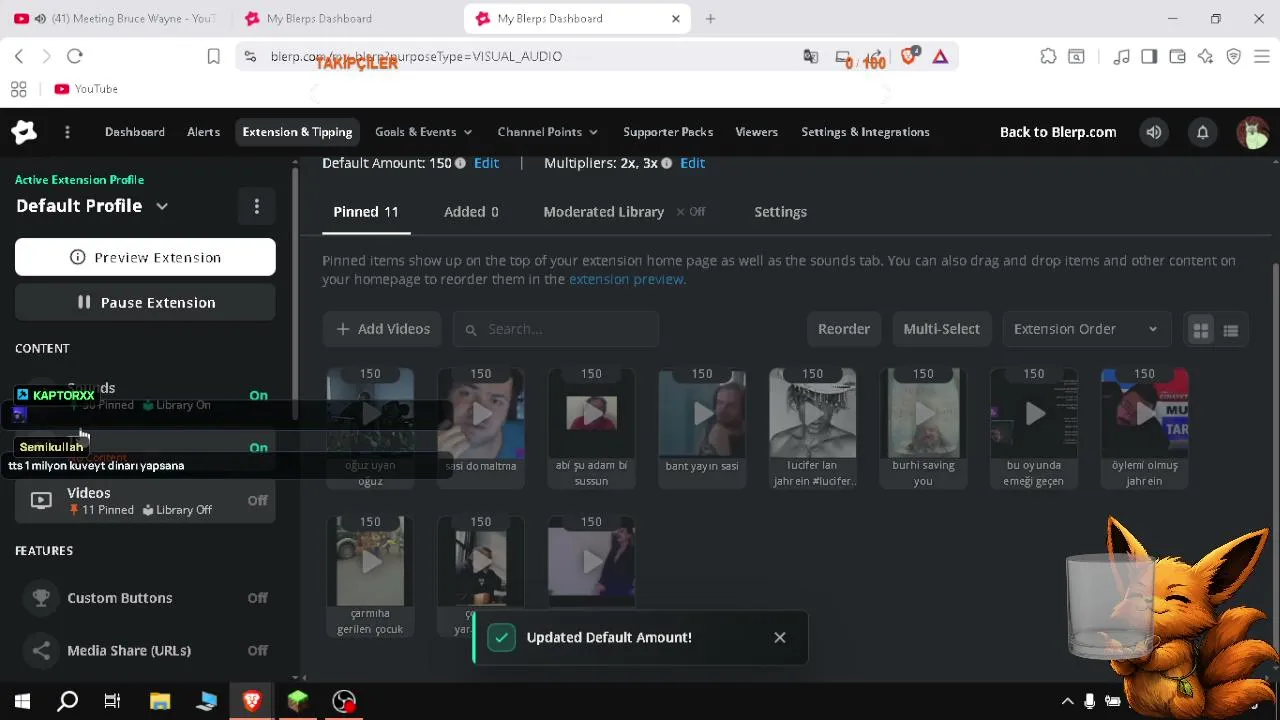
Task: Click the Default Amount info icon
Action: click(x=460, y=163)
